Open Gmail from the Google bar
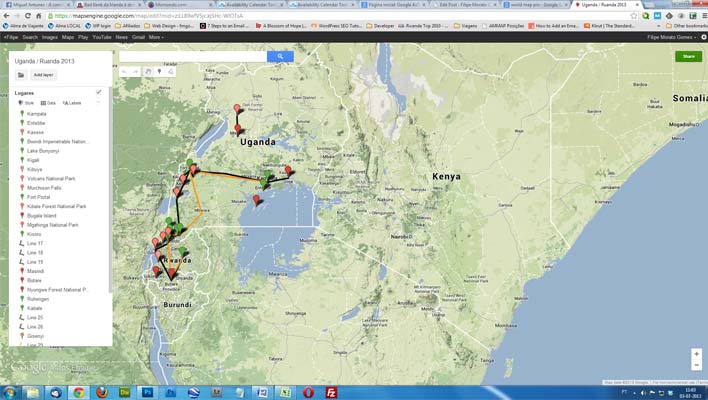Screen dimensions: 708x400 pos(138,37)
